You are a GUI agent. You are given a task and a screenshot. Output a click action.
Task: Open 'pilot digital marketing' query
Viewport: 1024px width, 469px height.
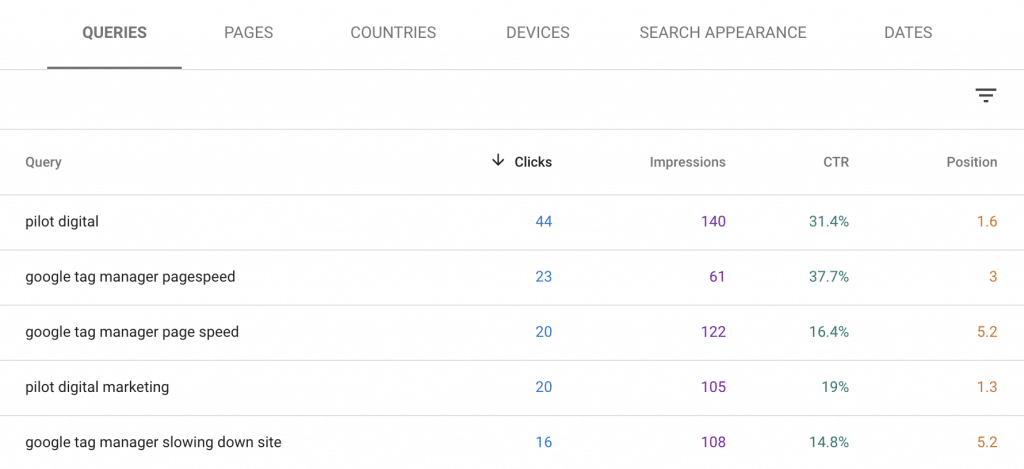(97, 387)
